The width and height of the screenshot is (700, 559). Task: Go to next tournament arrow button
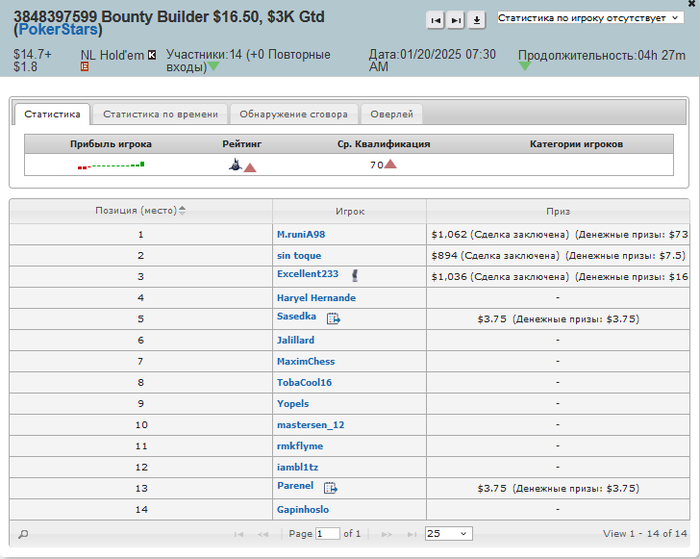(x=456, y=20)
